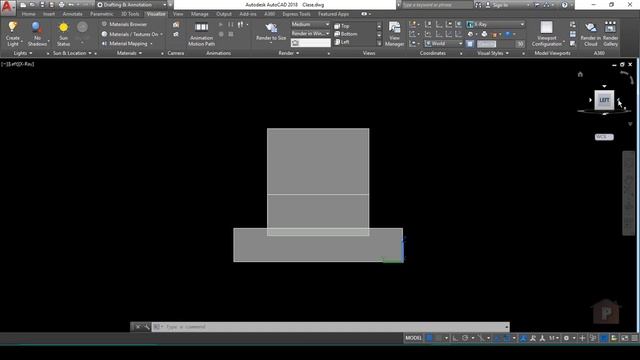Image resolution: width=640 pixels, height=360 pixels.
Task: Click the search keyword input field
Action: tap(436, 5)
